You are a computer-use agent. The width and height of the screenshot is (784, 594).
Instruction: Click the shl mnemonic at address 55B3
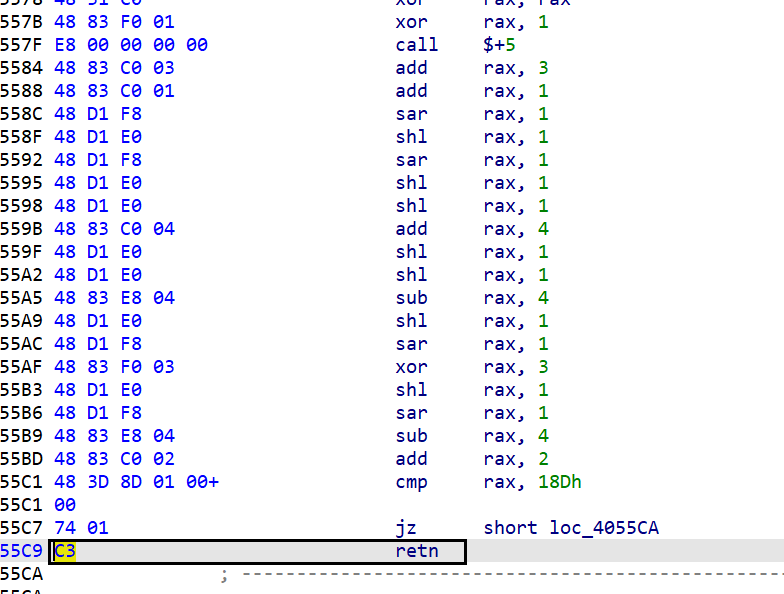(412, 390)
